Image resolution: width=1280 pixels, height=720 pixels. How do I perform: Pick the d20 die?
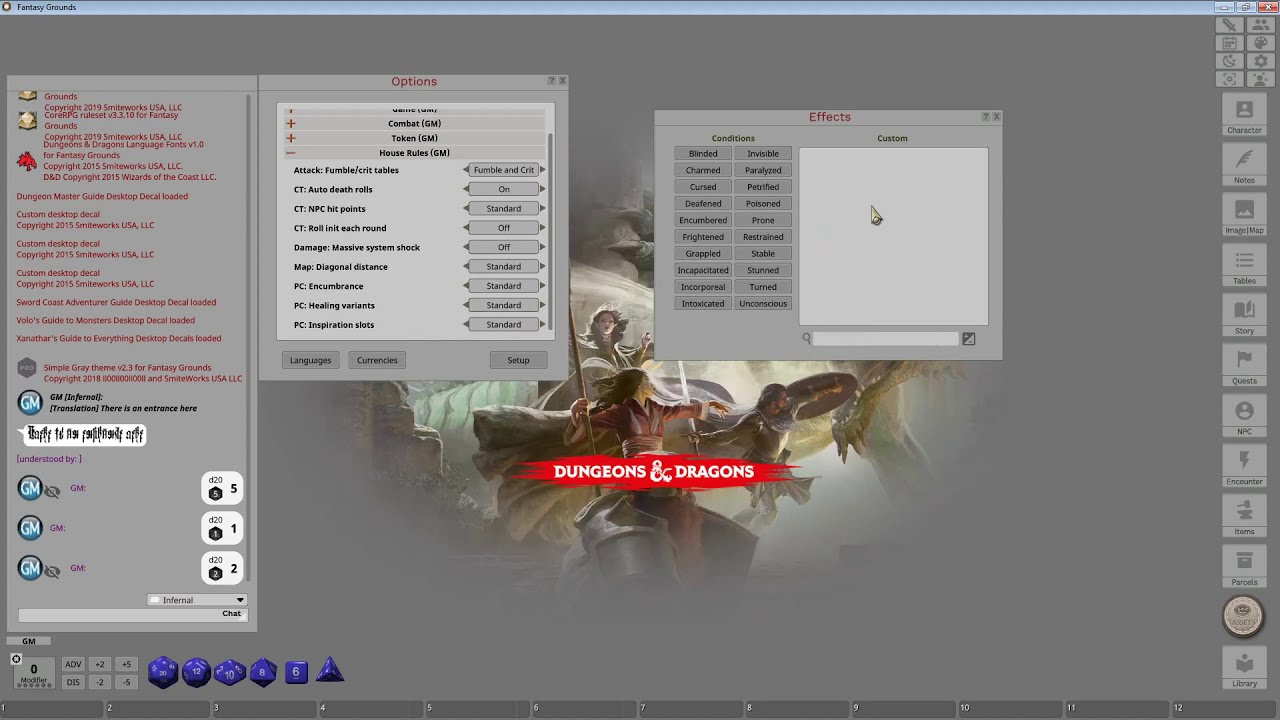point(163,672)
